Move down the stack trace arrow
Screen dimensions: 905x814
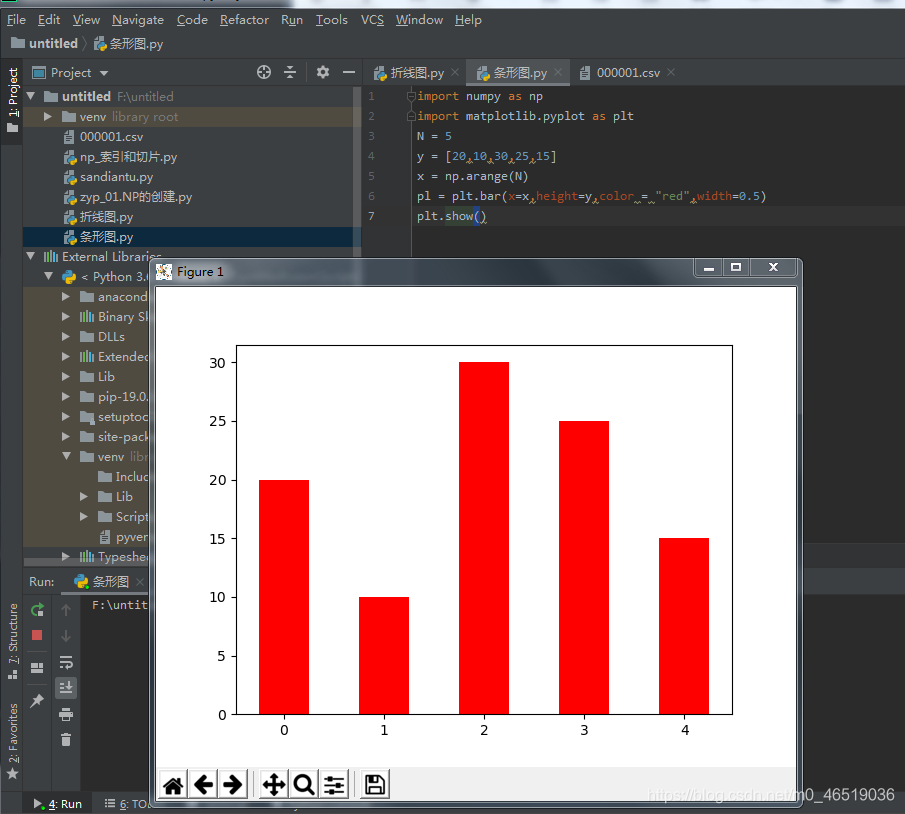pos(66,636)
